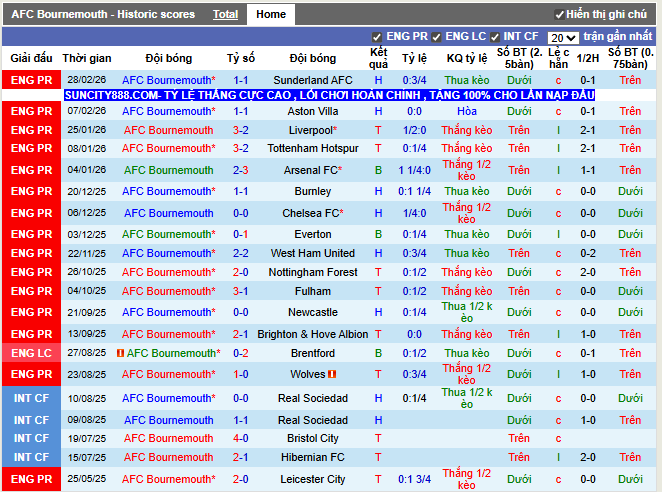The width and height of the screenshot is (662, 492).
Task: Click odds 0:1 3/4 in Leicester City row
Action: (x=414, y=479)
